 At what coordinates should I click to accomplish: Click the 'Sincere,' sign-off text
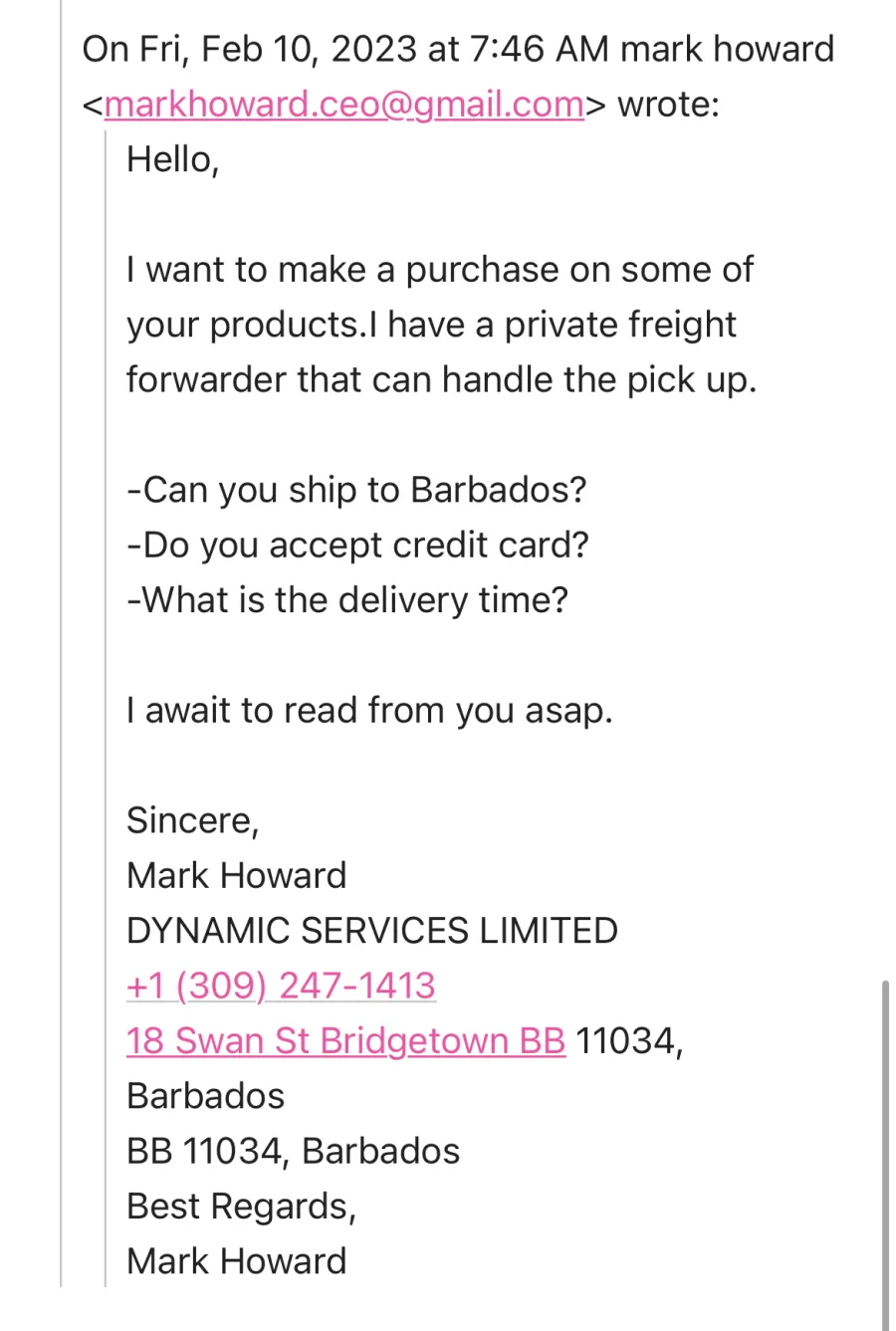click(192, 820)
